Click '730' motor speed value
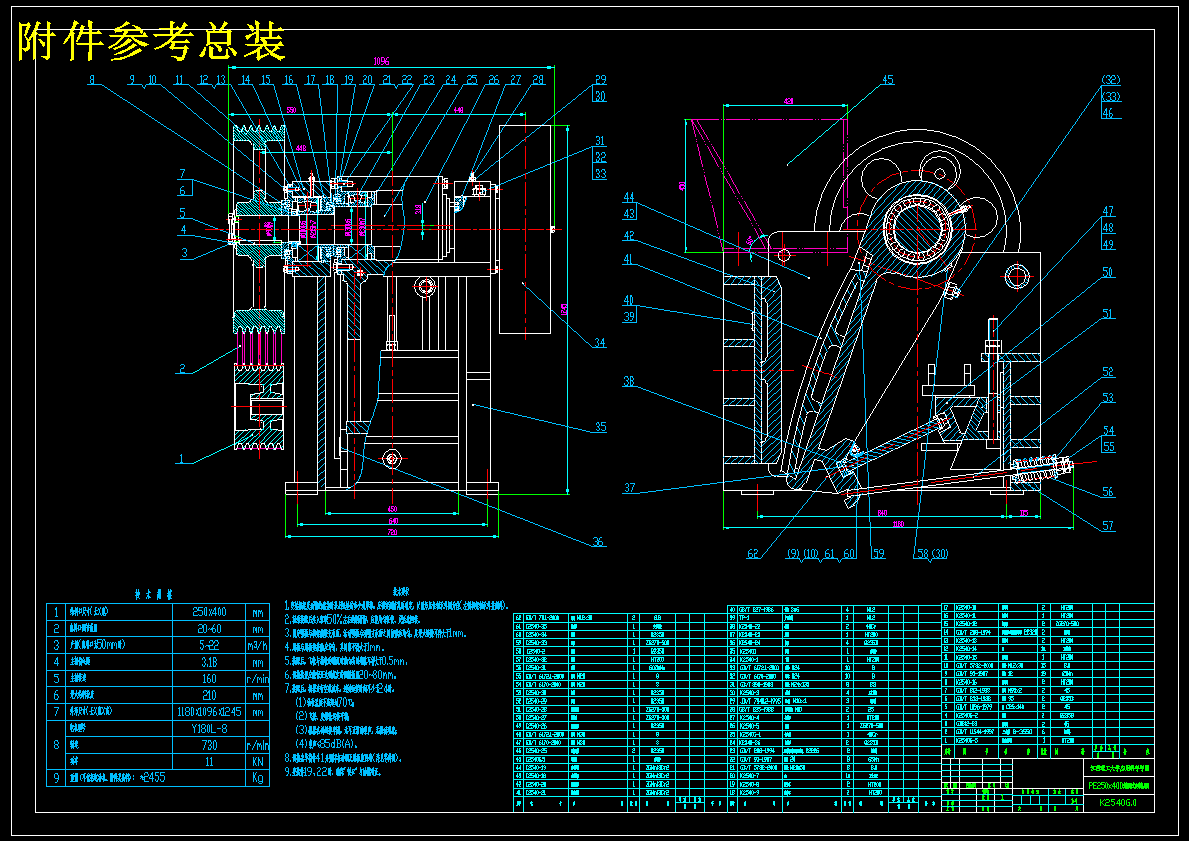This screenshot has height=841, width=1189. pyautogui.click(x=209, y=745)
